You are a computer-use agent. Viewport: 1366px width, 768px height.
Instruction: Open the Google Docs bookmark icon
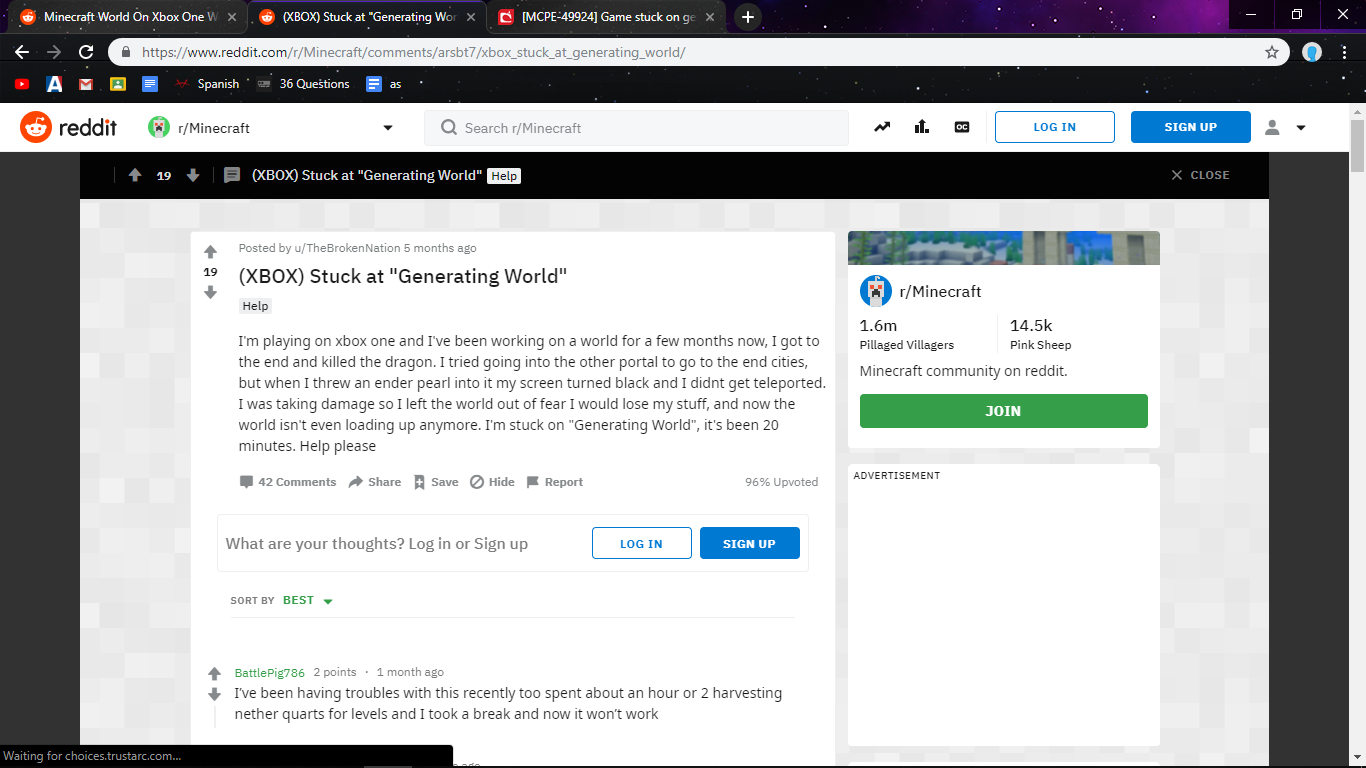150,84
